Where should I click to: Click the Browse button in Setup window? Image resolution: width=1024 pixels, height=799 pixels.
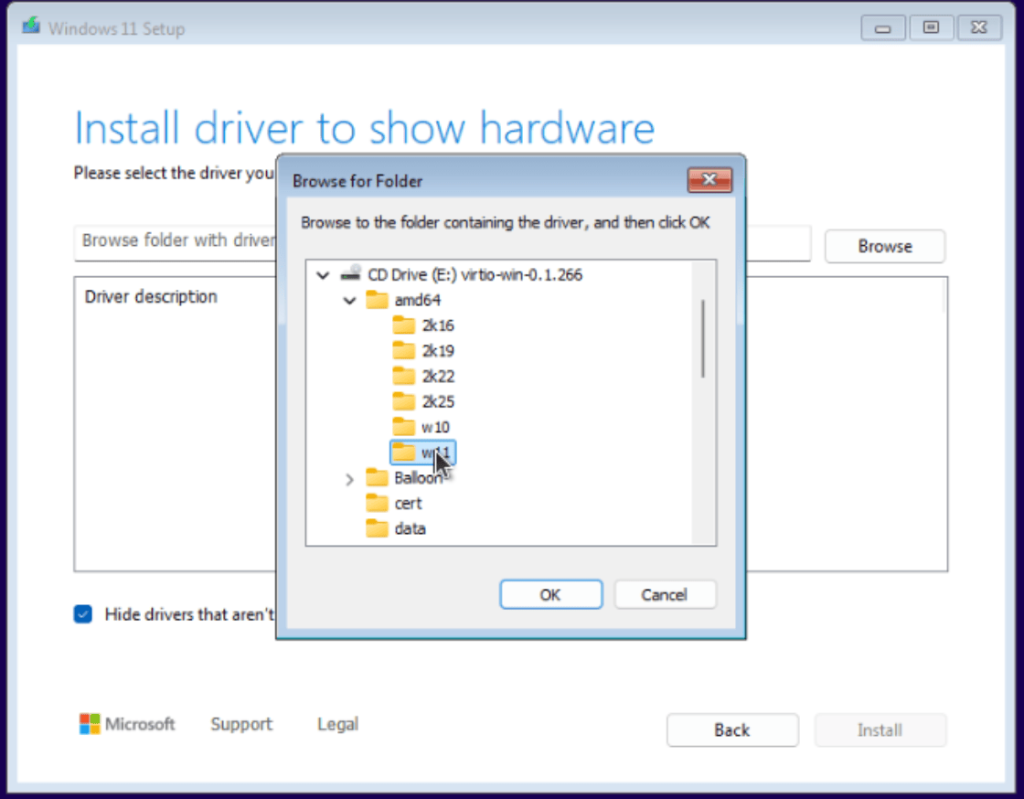click(885, 246)
